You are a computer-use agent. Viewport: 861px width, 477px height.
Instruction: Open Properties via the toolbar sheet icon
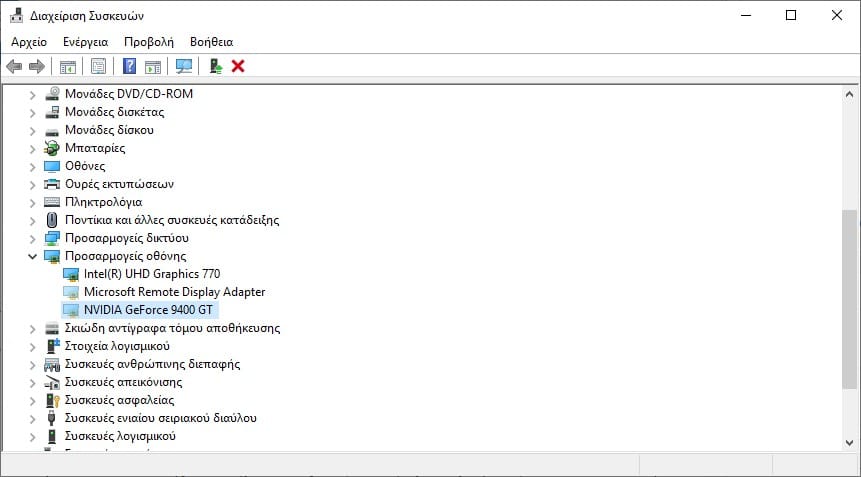click(98, 67)
